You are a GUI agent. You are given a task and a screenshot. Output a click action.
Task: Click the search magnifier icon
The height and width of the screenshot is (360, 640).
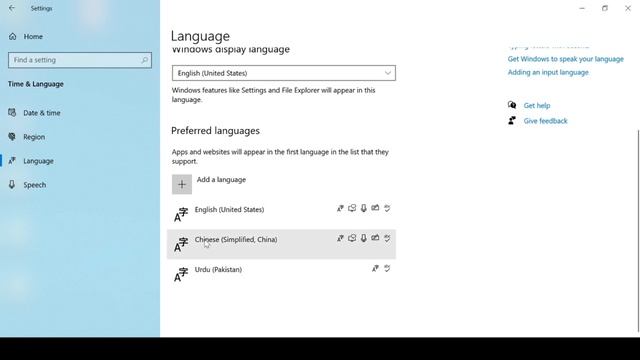click(144, 60)
